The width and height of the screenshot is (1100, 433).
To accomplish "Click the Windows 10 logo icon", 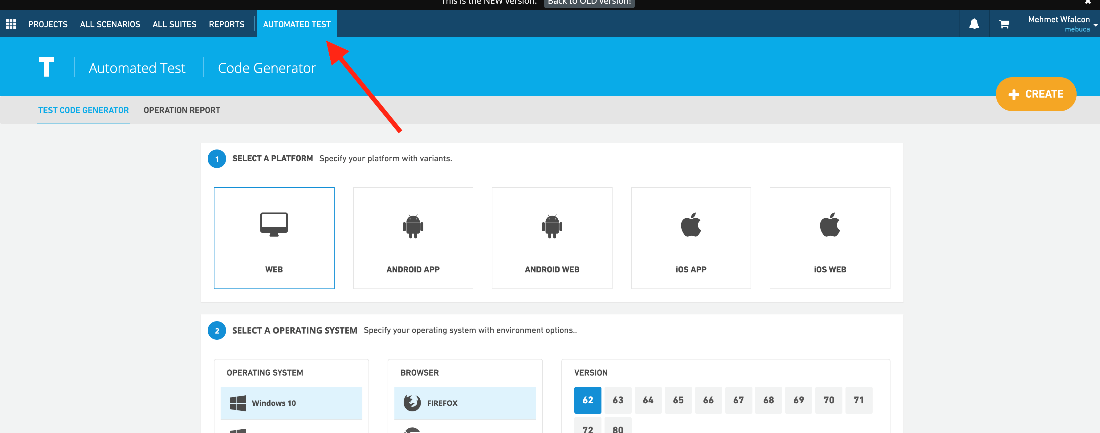I will point(238,403).
